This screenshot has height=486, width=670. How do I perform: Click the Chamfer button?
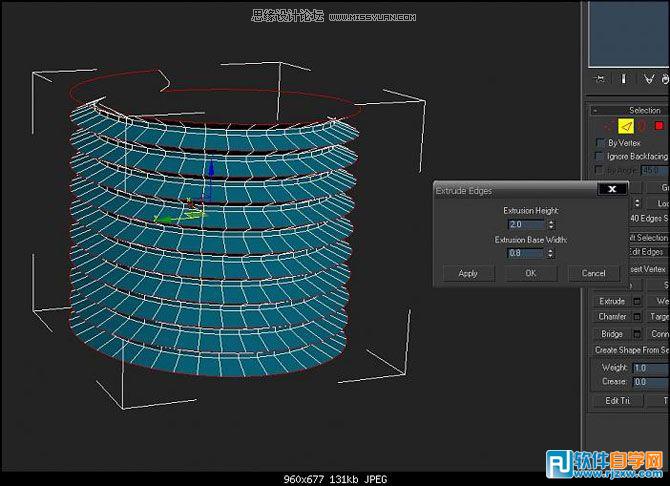click(612, 317)
